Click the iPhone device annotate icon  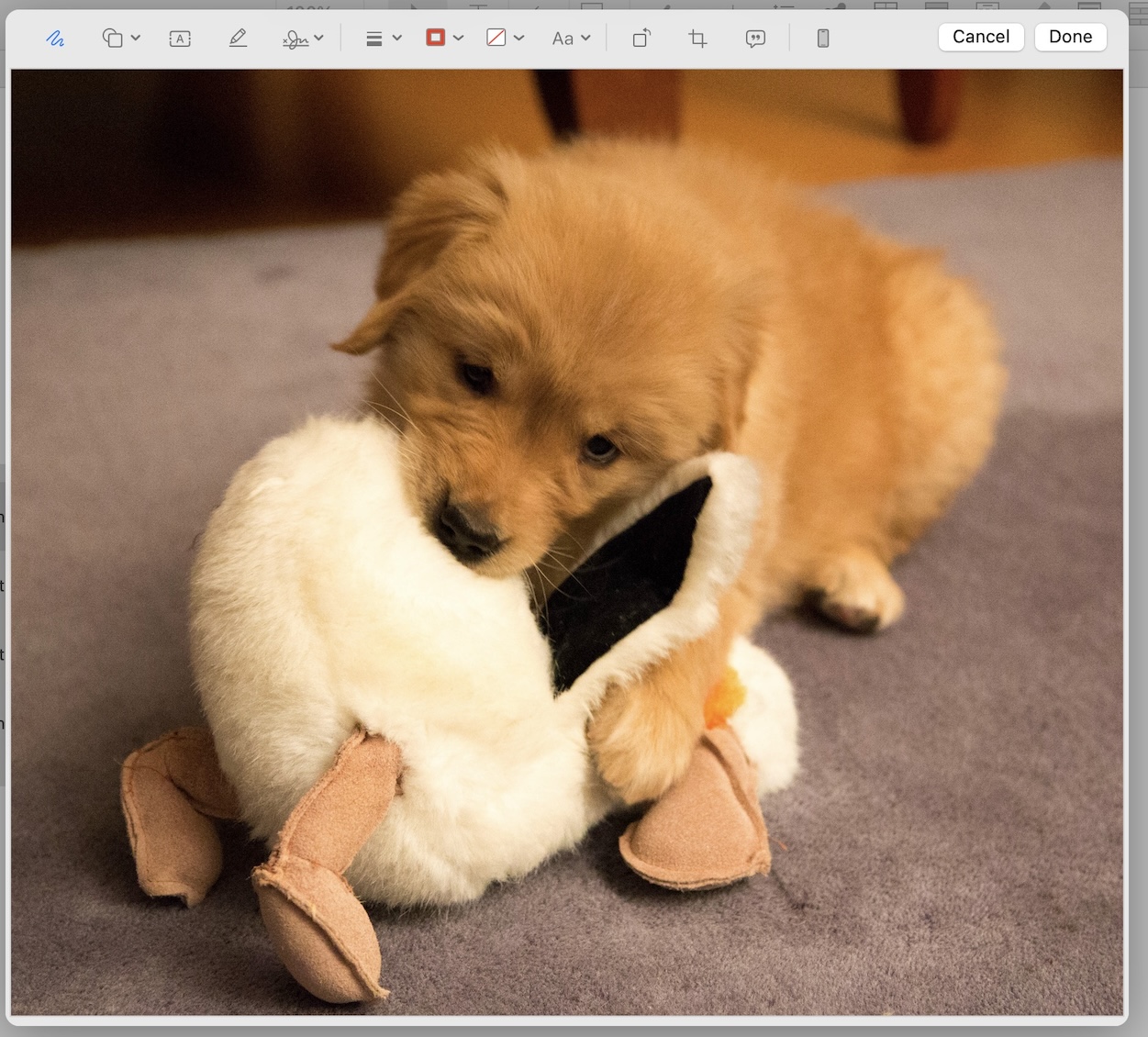click(823, 39)
